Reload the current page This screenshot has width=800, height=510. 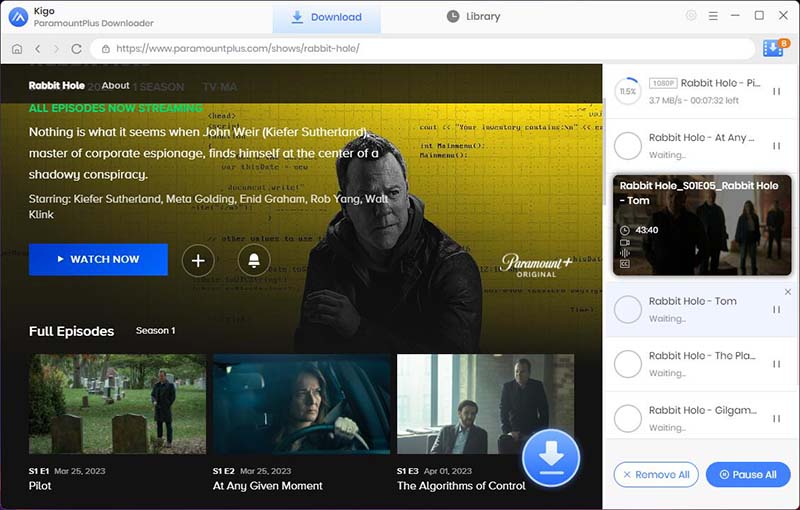[77, 48]
